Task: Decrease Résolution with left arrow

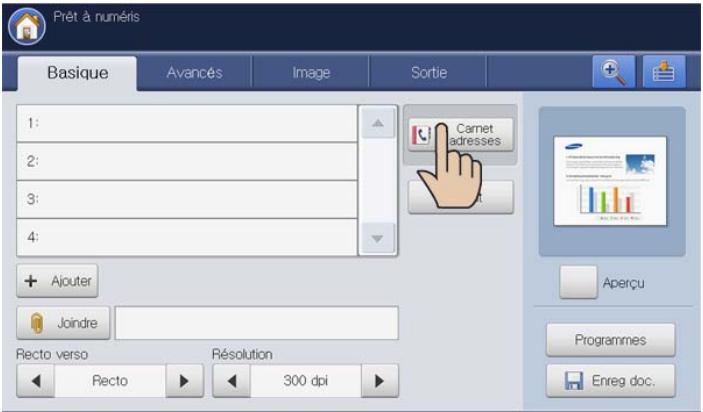Action: pyautogui.click(x=231, y=381)
